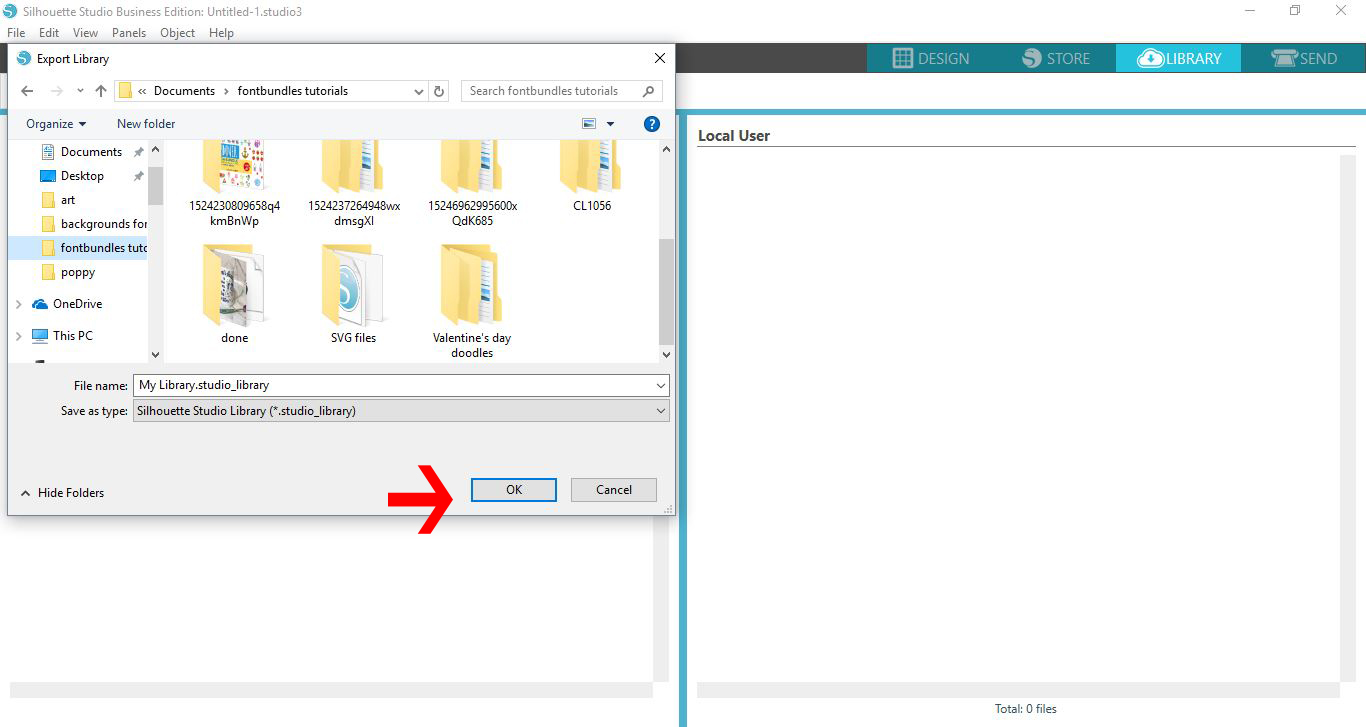1366x727 pixels.
Task: Confirm the export with OK
Action: click(513, 489)
